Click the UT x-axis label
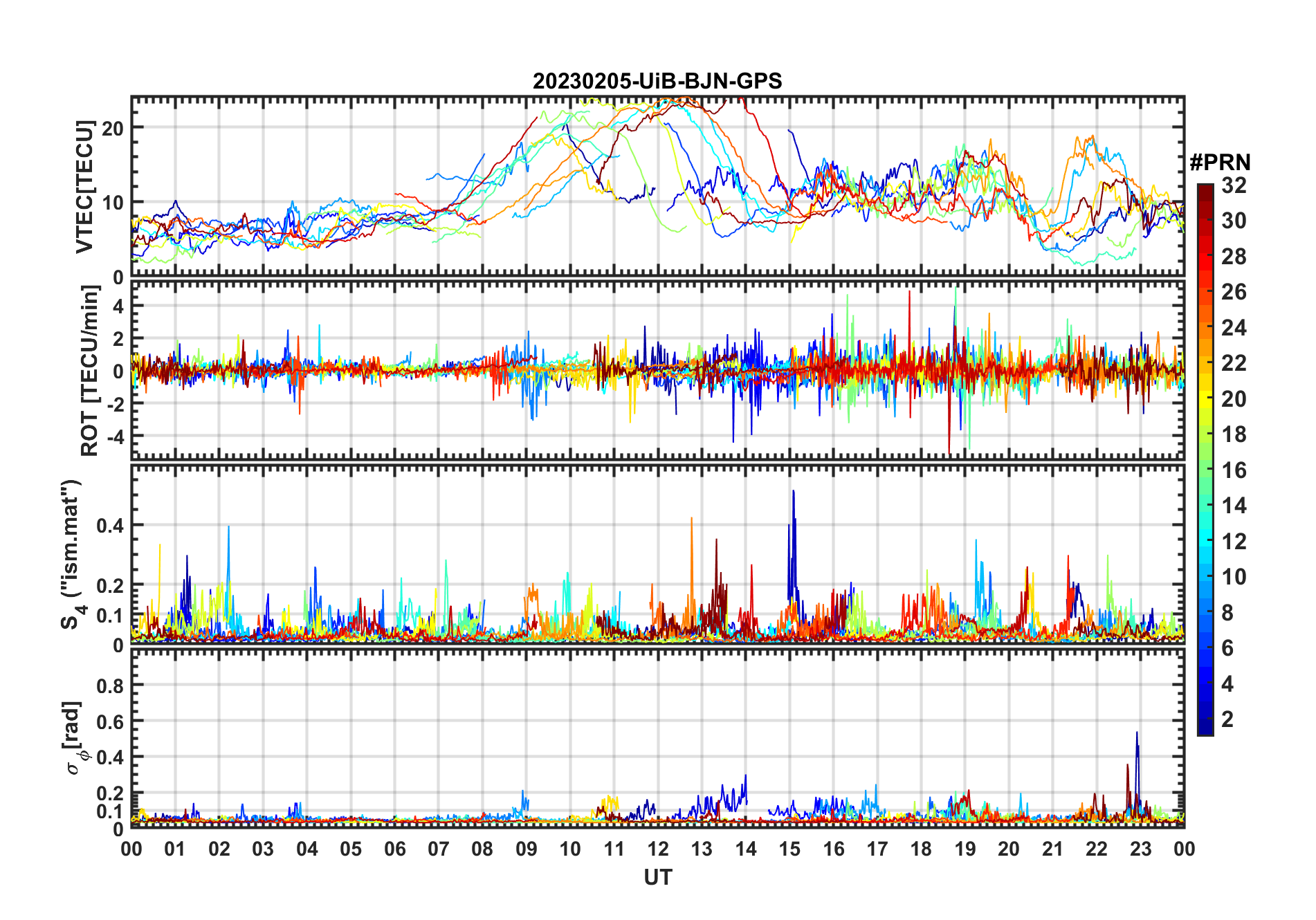This screenshot has width=1316, height=920. 657,877
